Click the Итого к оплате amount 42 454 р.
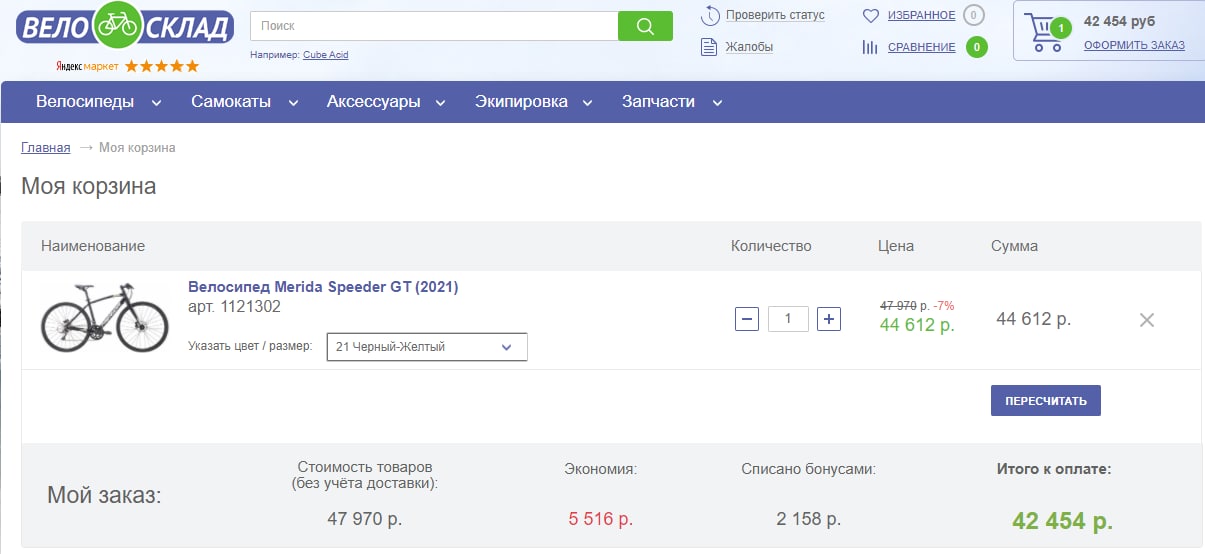The width and height of the screenshot is (1205, 554). (1062, 521)
